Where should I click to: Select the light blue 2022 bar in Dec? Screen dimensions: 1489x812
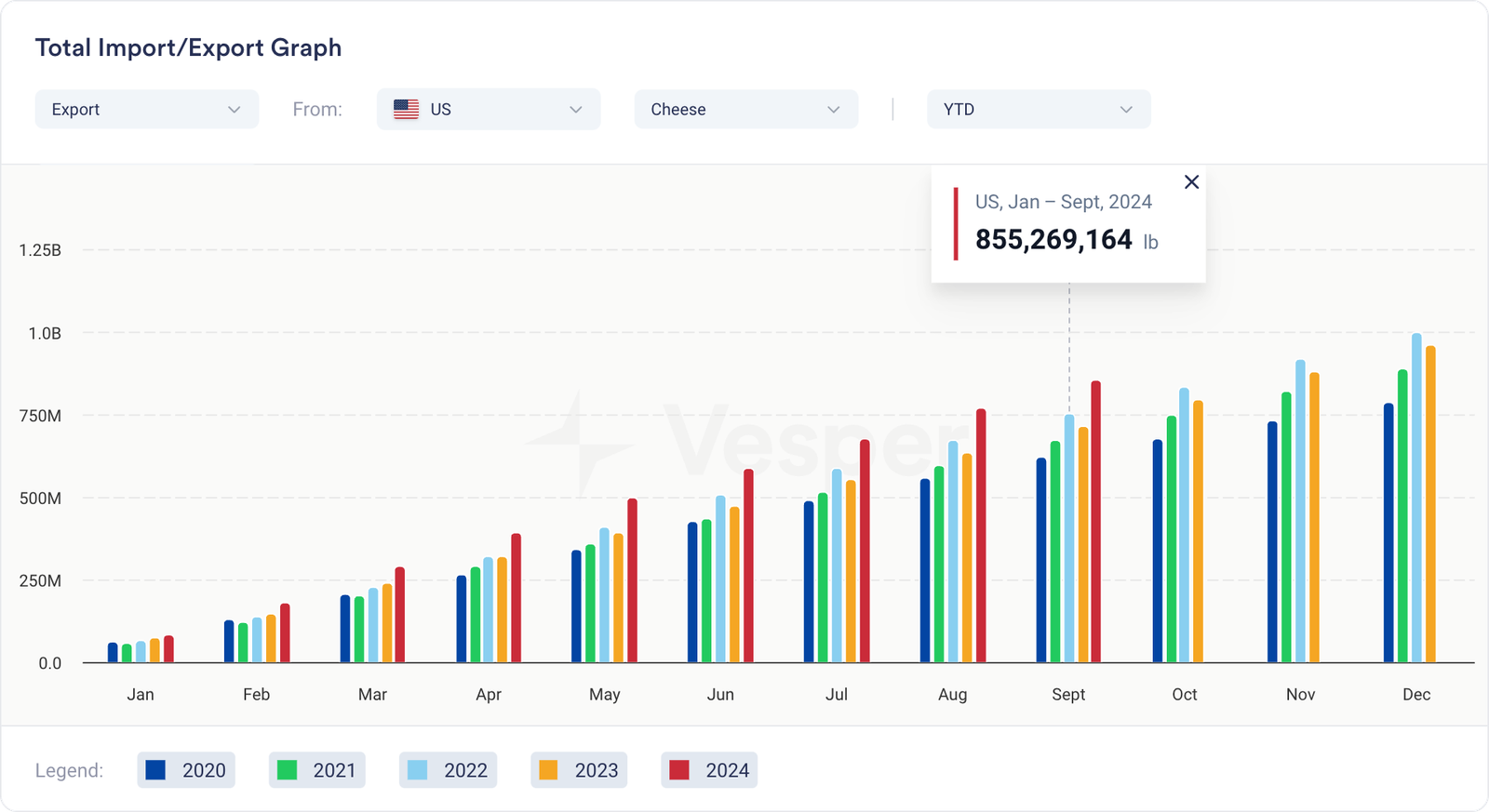coord(1416,499)
